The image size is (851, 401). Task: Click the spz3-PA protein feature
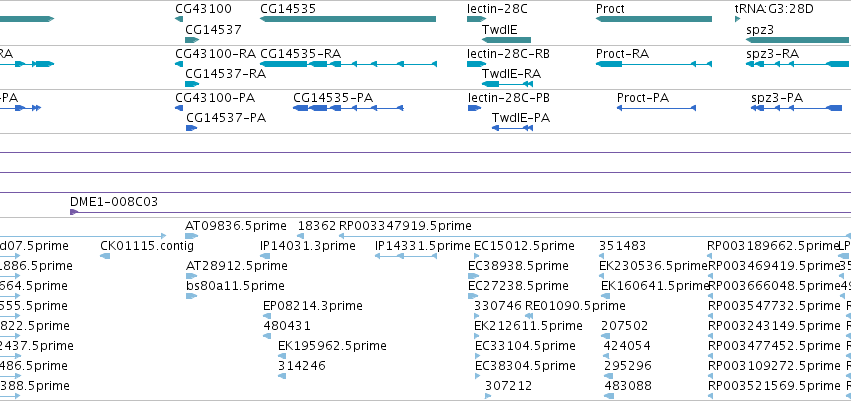click(797, 108)
